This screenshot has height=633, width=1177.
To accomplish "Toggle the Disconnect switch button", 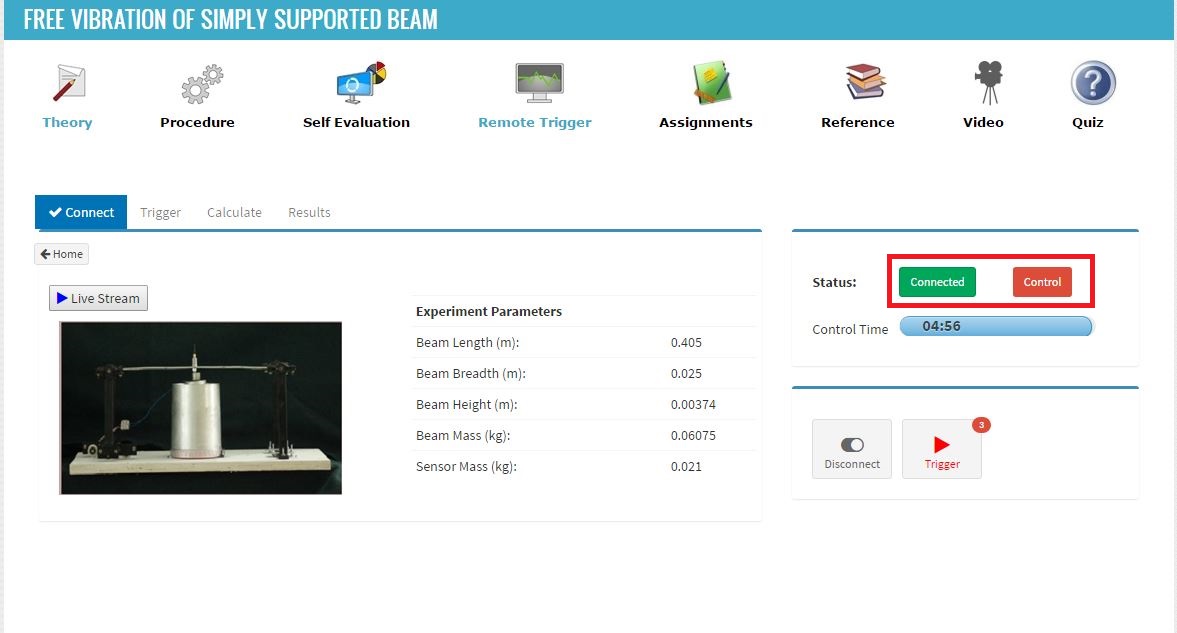I will tap(852, 449).
